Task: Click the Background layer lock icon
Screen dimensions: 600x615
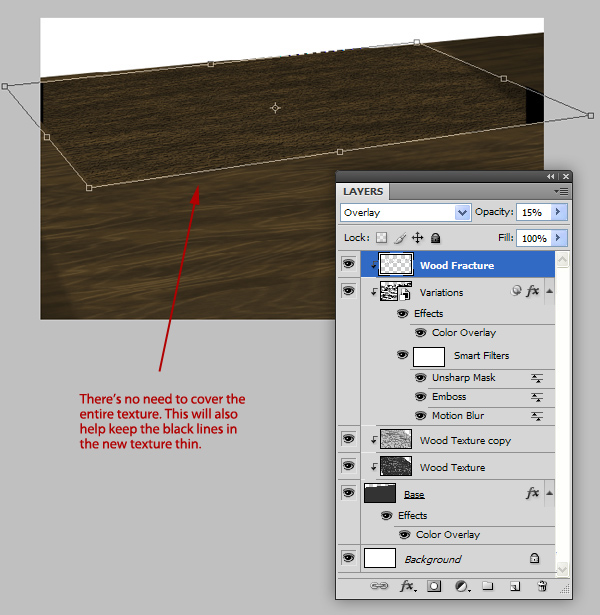Action: point(534,558)
